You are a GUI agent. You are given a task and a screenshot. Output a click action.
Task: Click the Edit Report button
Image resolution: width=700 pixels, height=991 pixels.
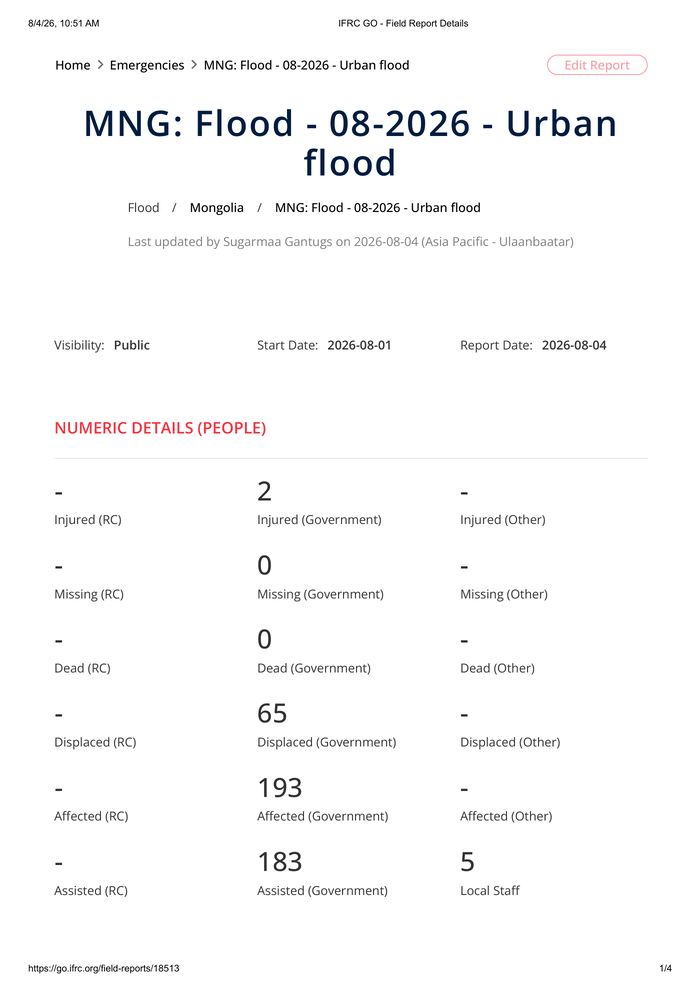(x=597, y=65)
